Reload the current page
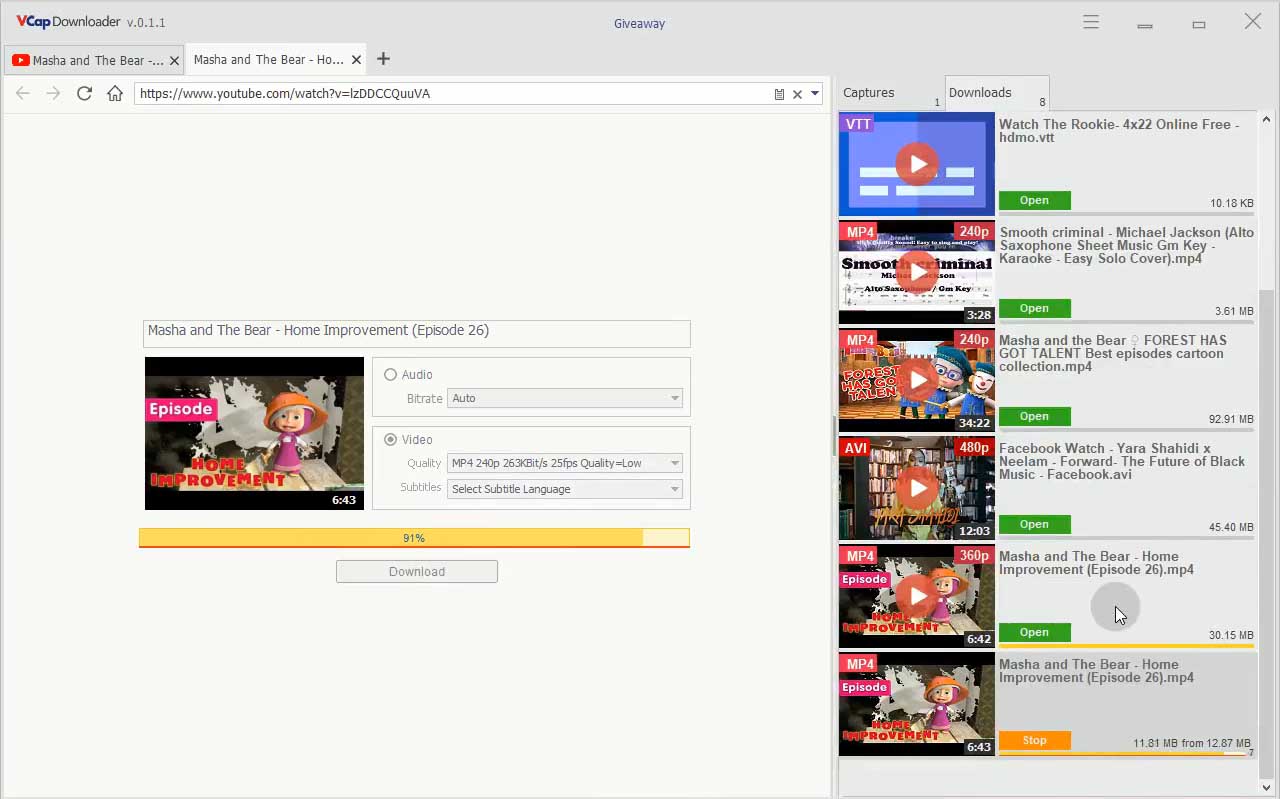The height and width of the screenshot is (799, 1280). pyautogui.click(x=84, y=93)
